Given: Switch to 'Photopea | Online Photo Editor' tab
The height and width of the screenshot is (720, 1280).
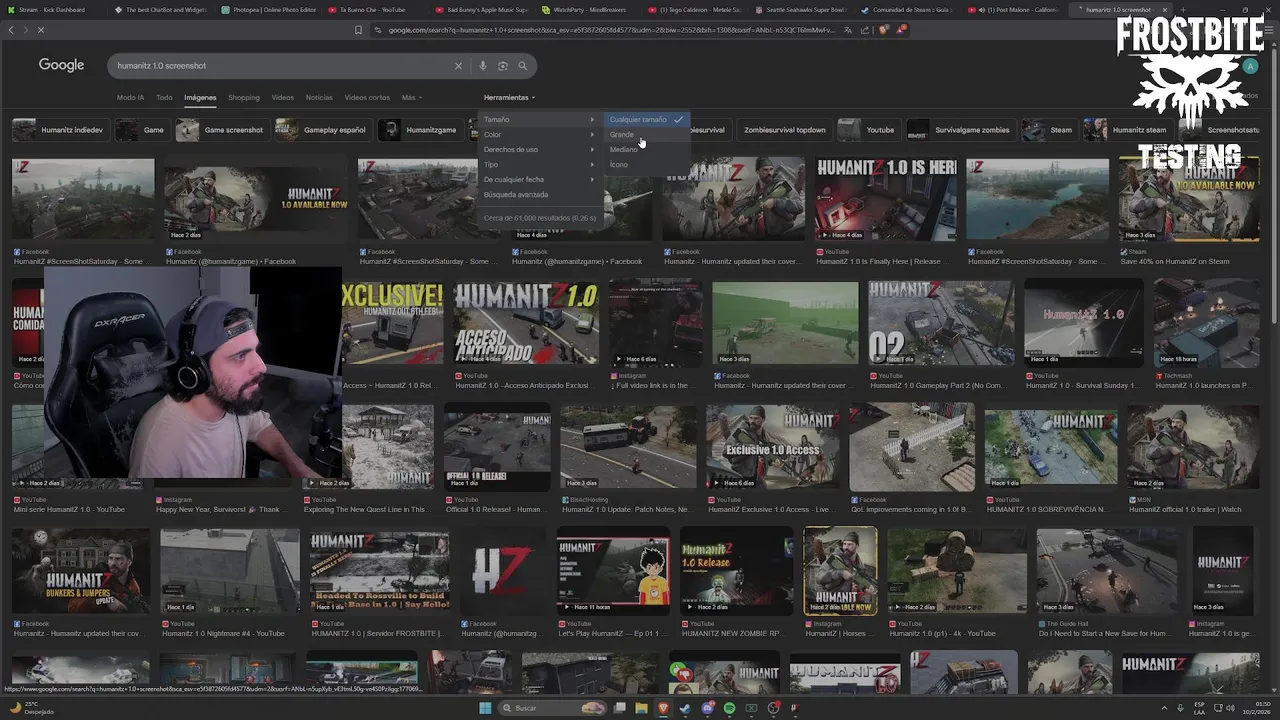Looking at the screenshot, I should coord(267,9).
